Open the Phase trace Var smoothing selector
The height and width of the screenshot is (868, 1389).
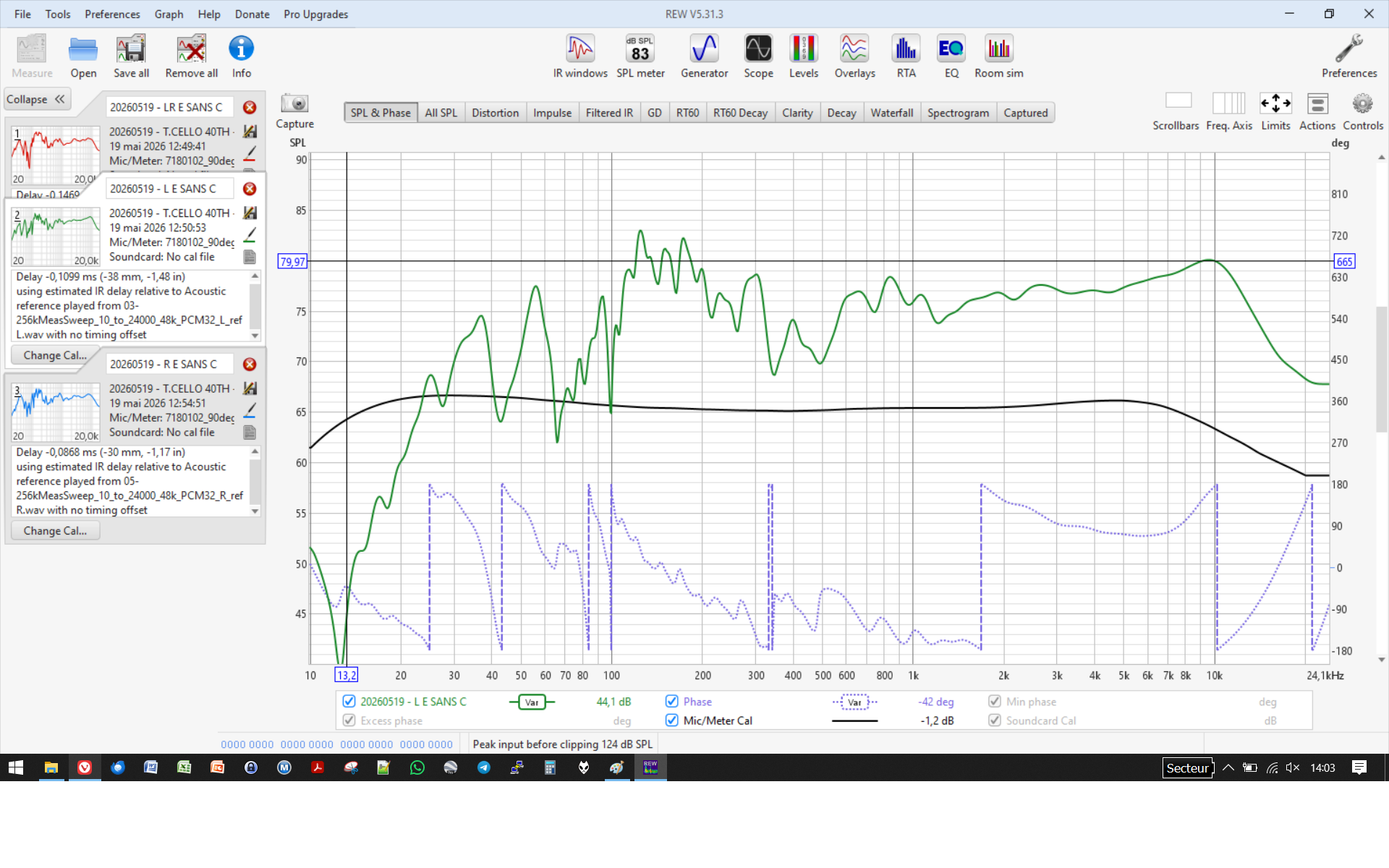[x=854, y=702]
